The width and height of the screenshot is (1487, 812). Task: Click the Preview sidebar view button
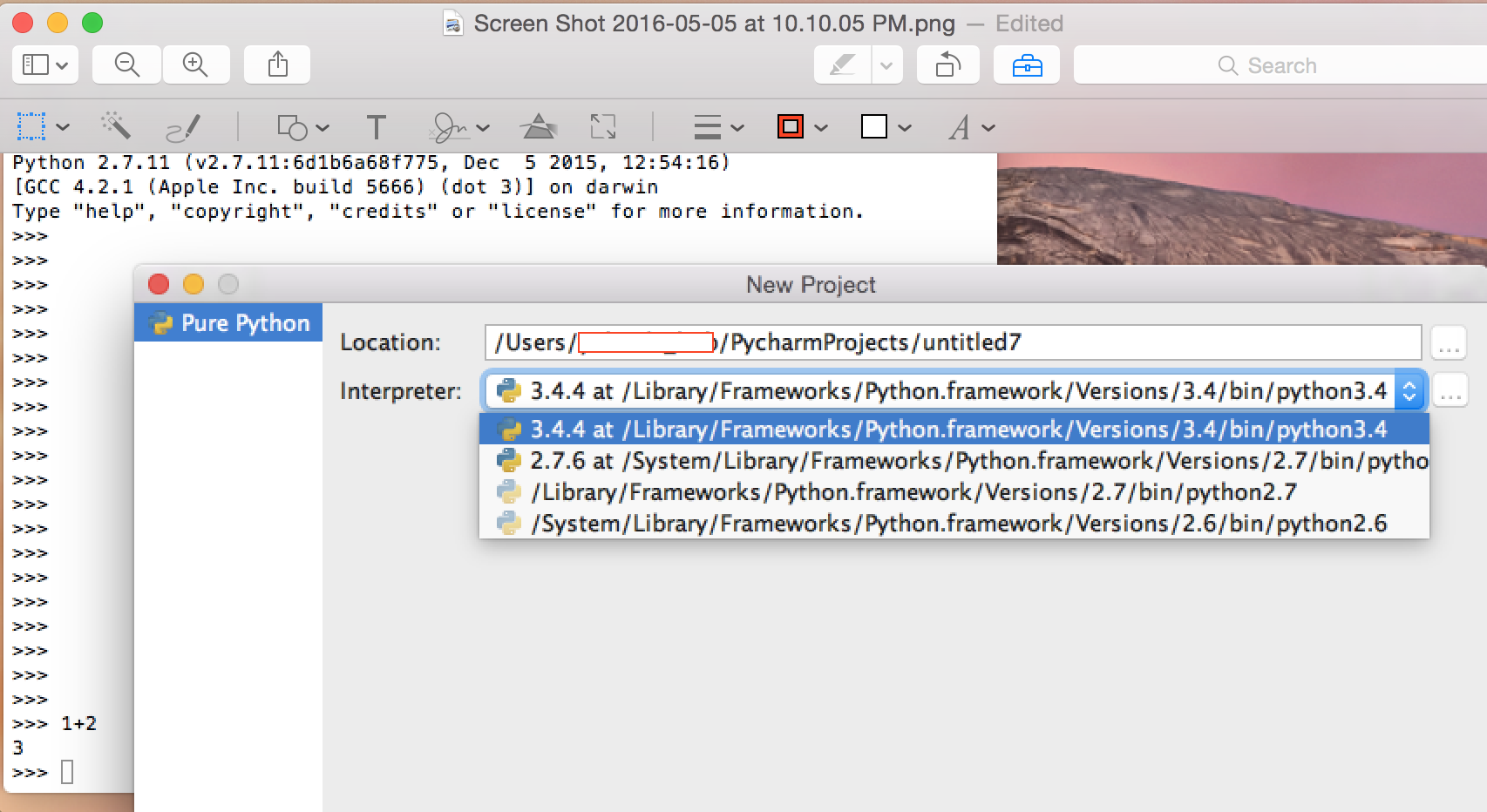45,64
